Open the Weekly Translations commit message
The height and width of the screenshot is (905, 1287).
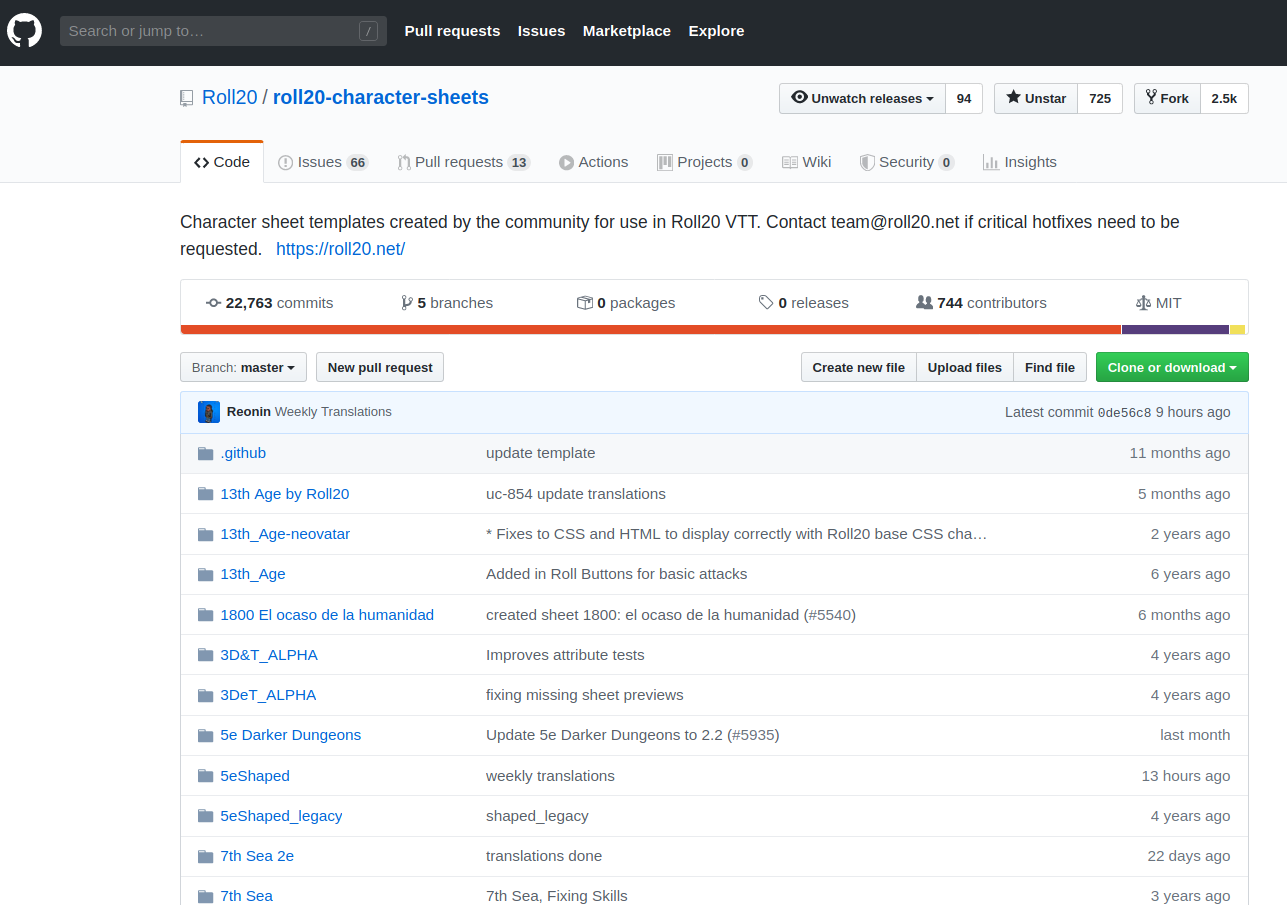pos(333,412)
